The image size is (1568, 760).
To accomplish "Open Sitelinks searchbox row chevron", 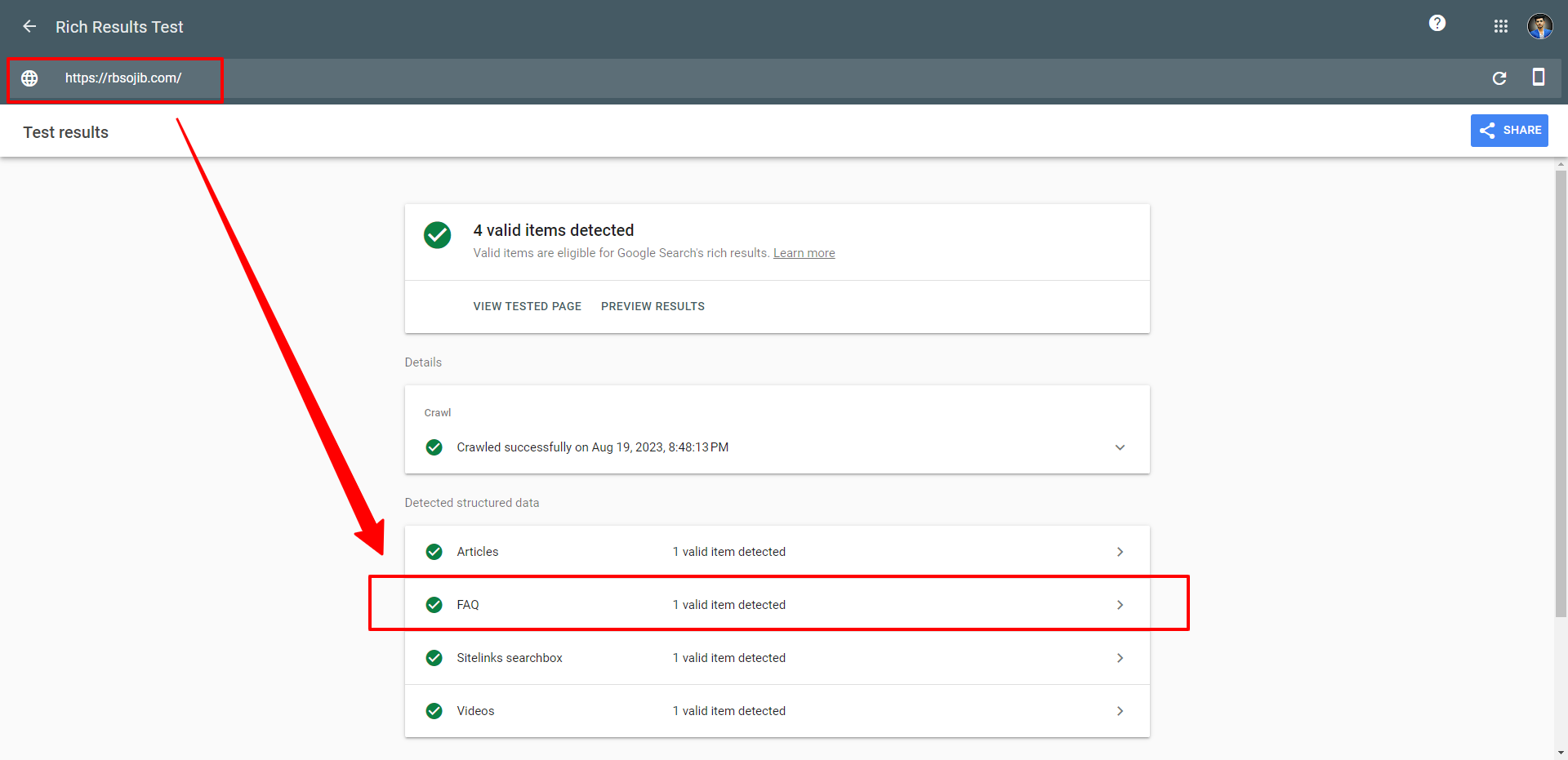I will tap(1120, 658).
